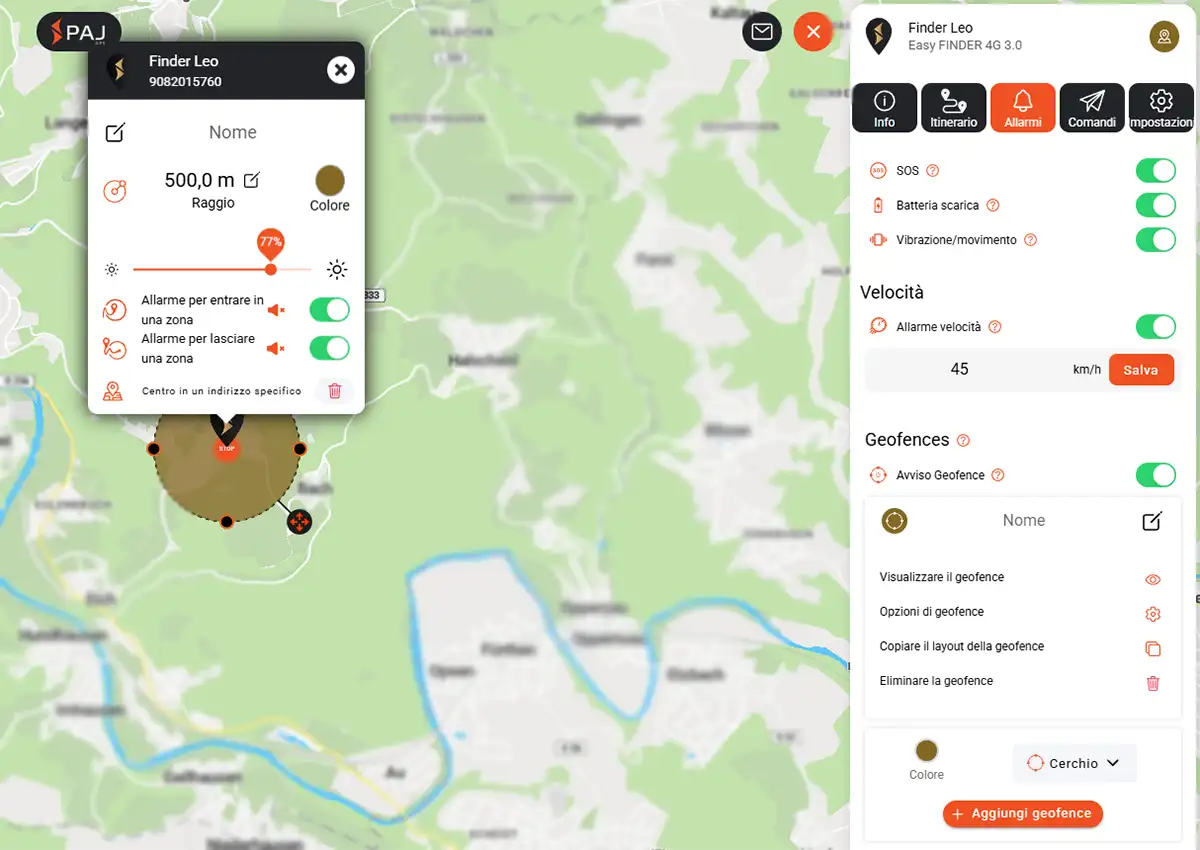Image resolution: width=1200 pixels, height=850 pixels.
Task: Click Aggiungi geofence button
Action: 1022,814
